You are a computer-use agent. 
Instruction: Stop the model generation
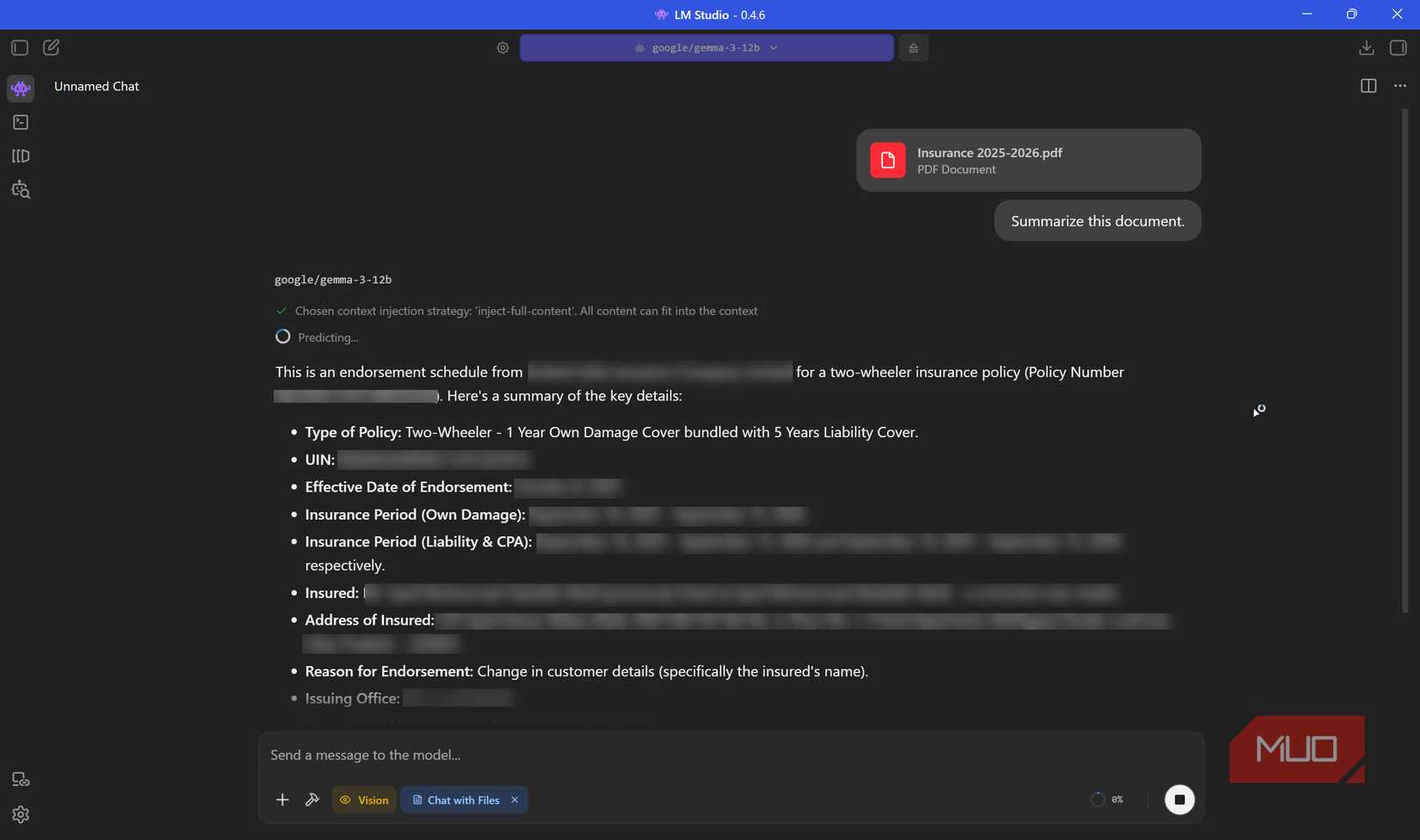point(1179,800)
